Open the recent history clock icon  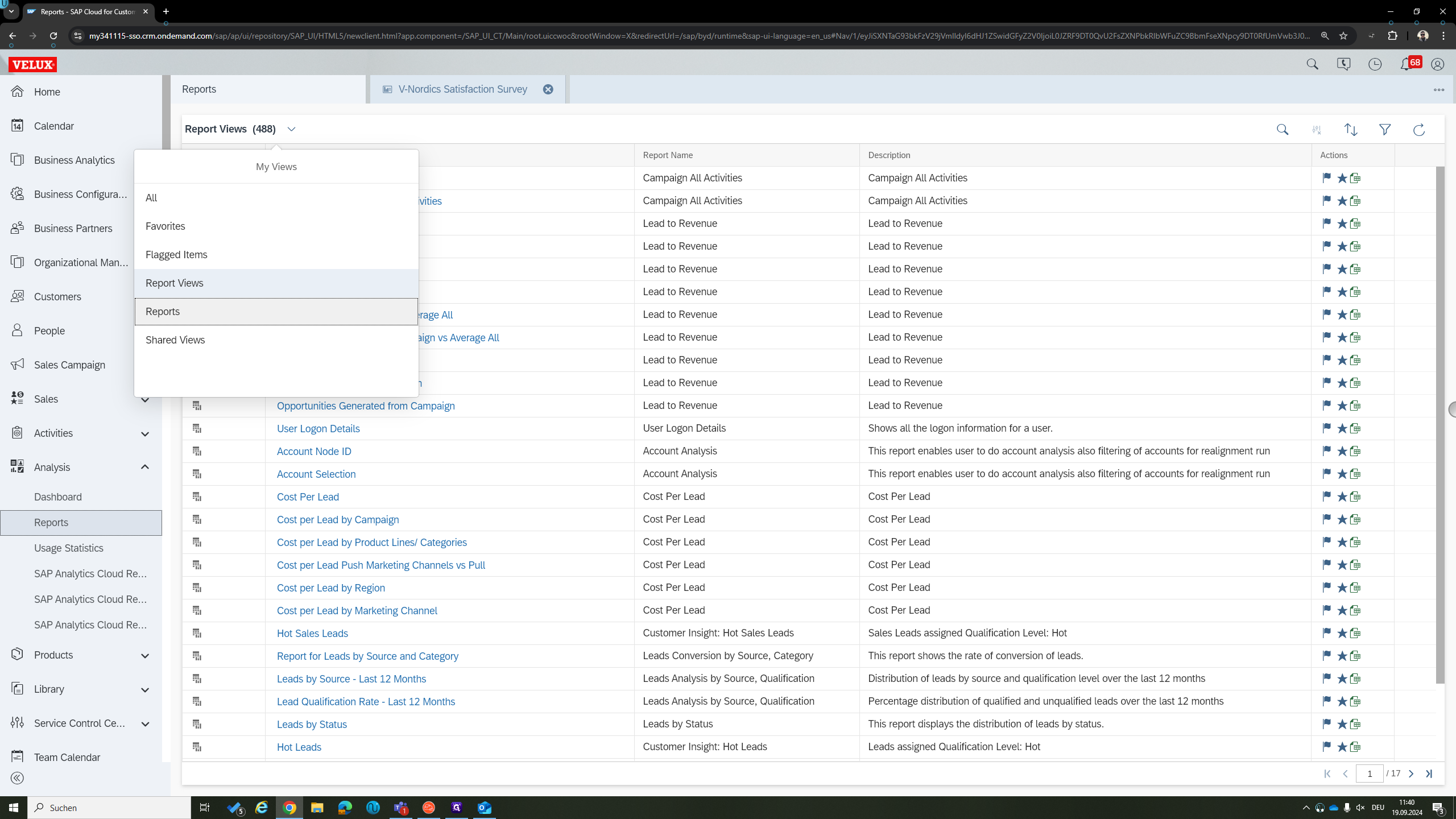(x=1375, y=64)
